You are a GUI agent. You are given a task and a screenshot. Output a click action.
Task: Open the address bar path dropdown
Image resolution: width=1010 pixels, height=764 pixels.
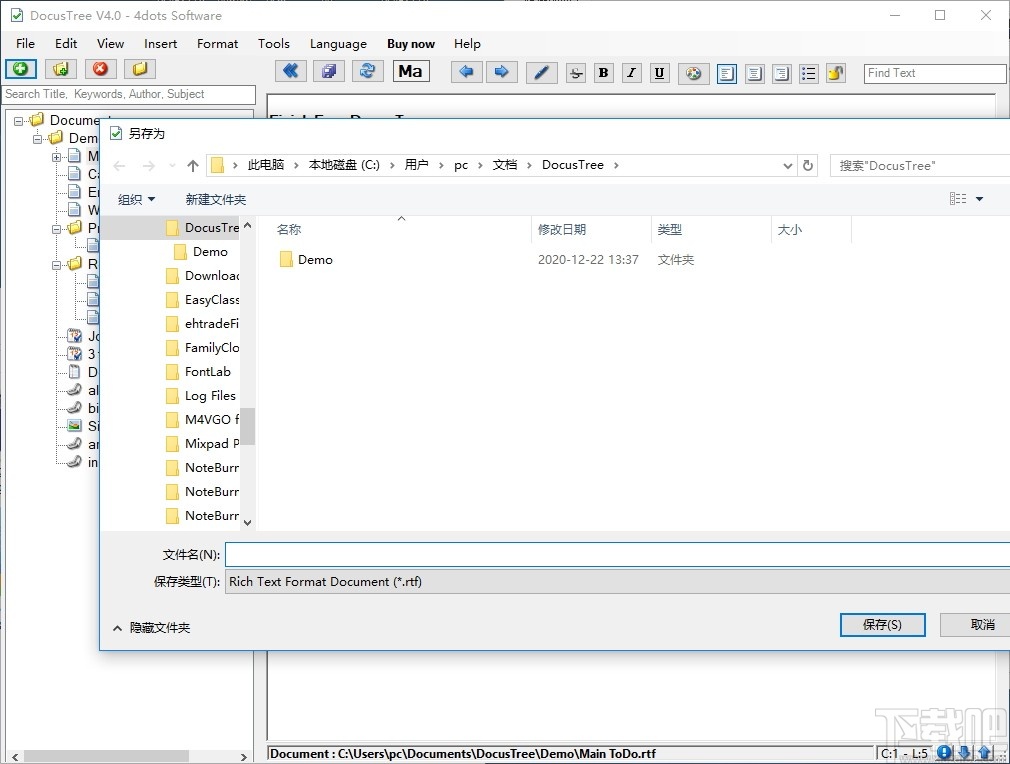click(x=787, y=166)
